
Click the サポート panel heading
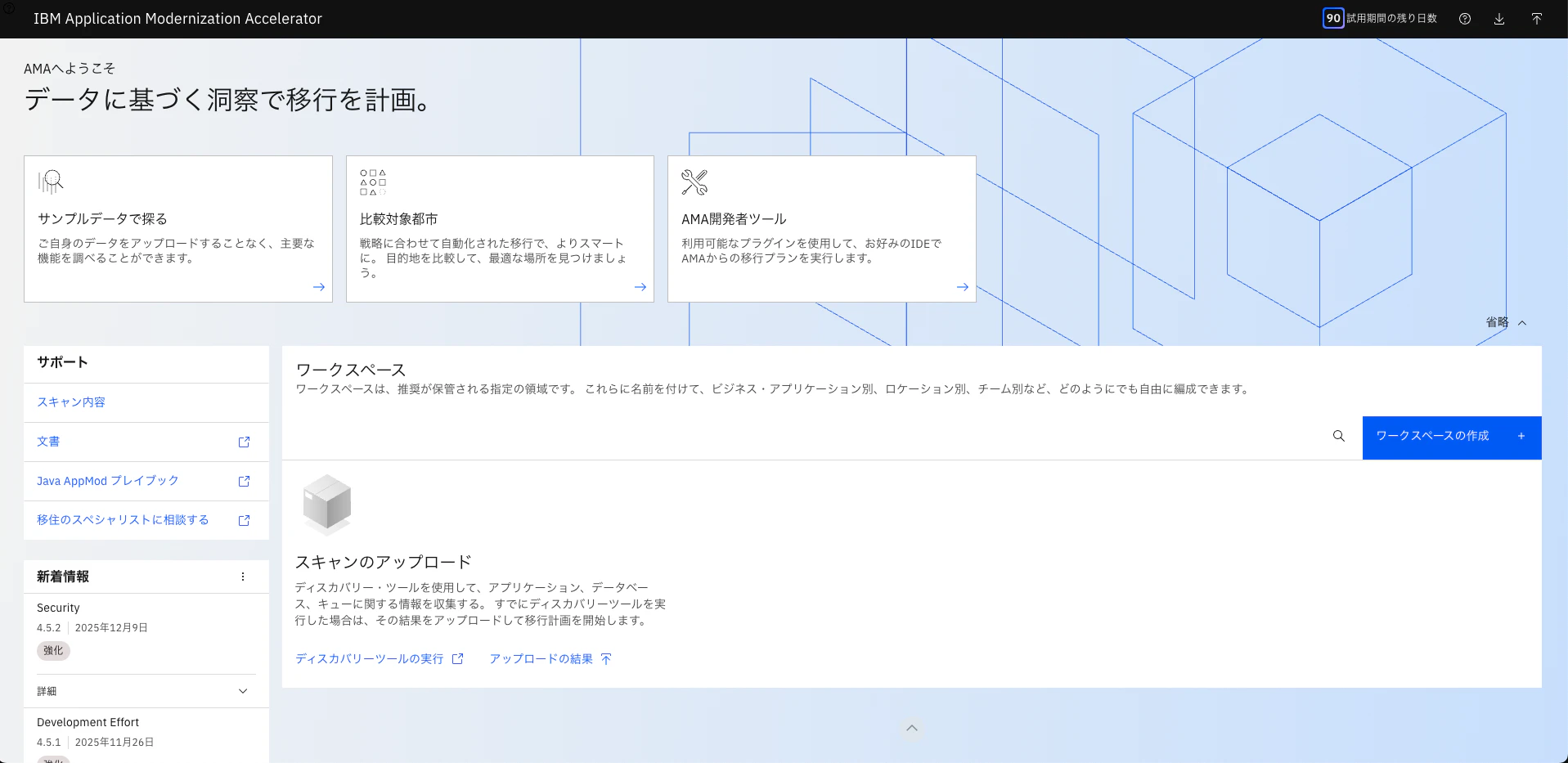62,362
